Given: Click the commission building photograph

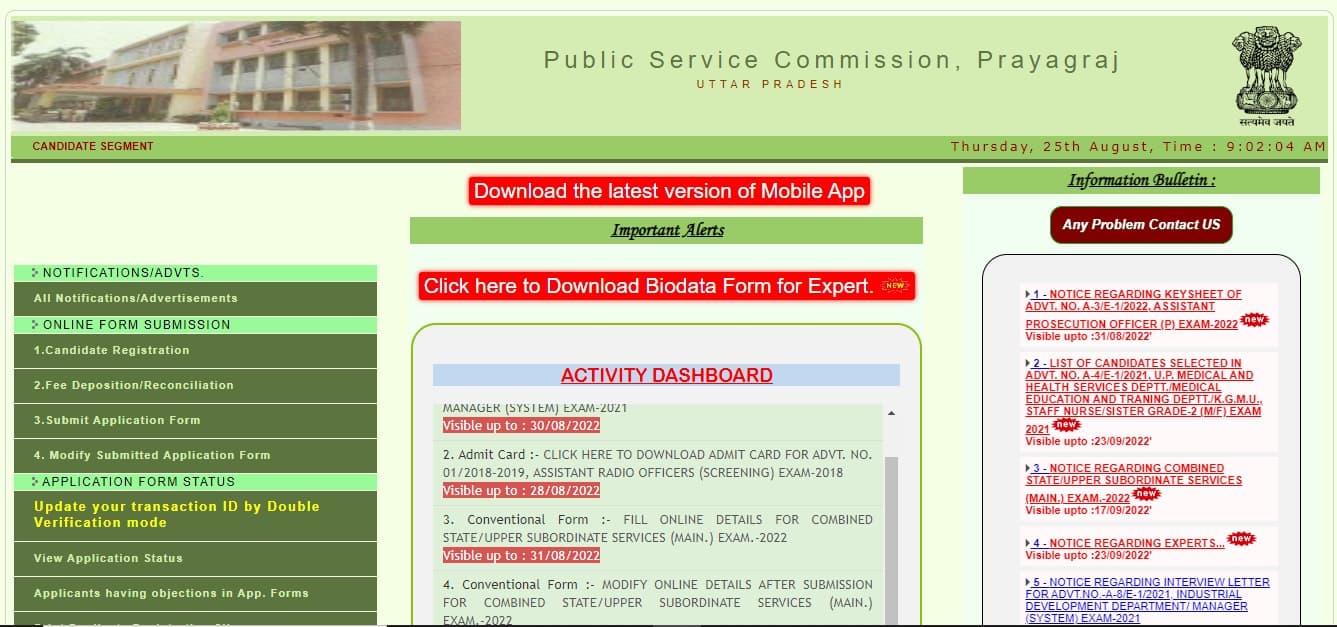Looking at the screenshot, I should coord(235,75).
